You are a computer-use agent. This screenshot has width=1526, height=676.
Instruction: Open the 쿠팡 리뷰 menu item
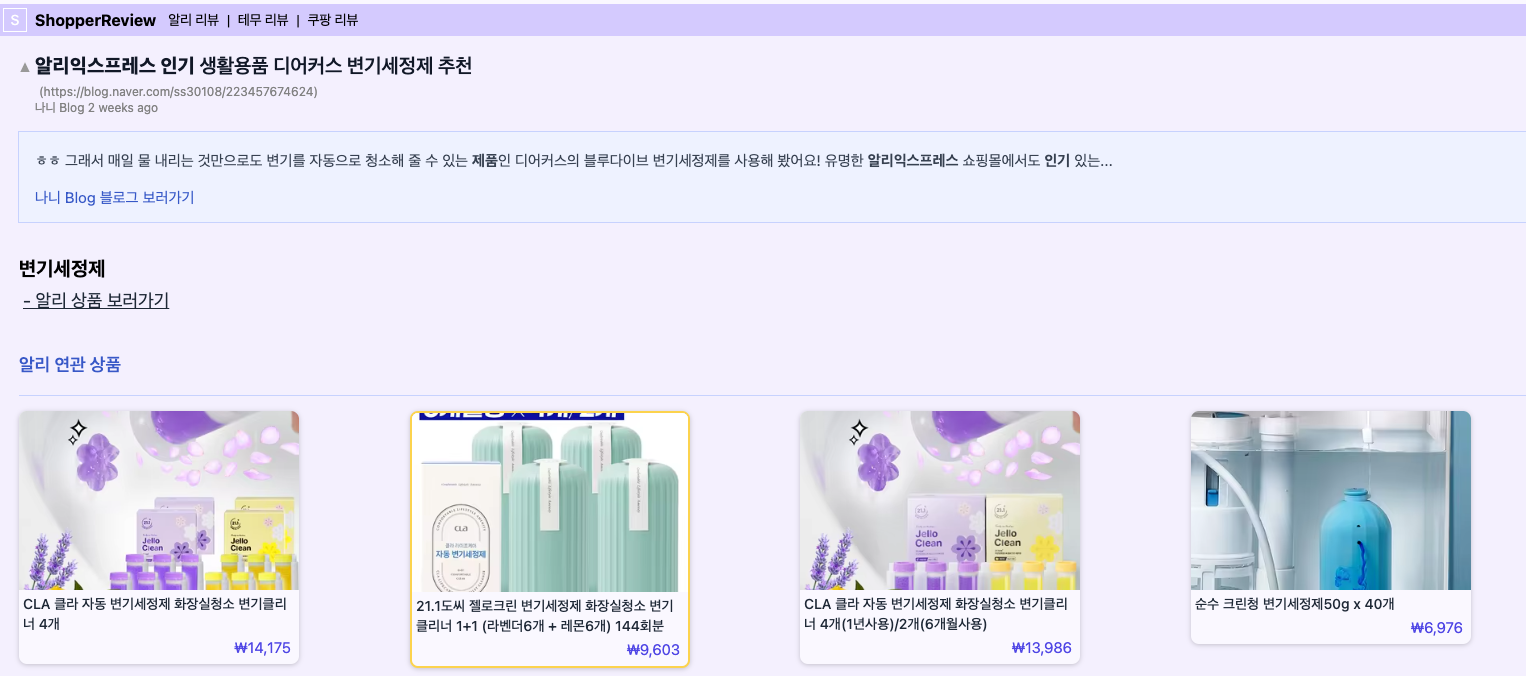[x=332, y=20]
